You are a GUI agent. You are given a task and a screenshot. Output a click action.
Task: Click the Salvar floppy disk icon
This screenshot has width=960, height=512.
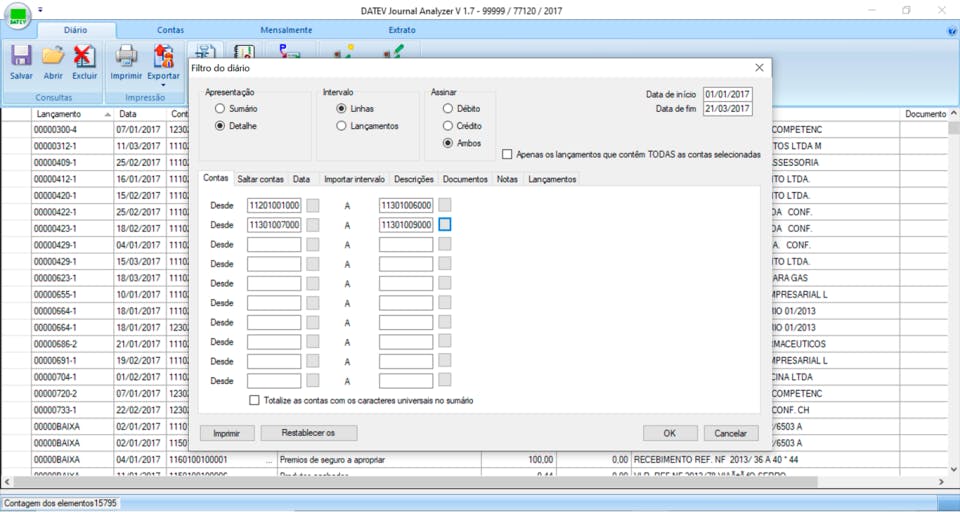point(21,57)
